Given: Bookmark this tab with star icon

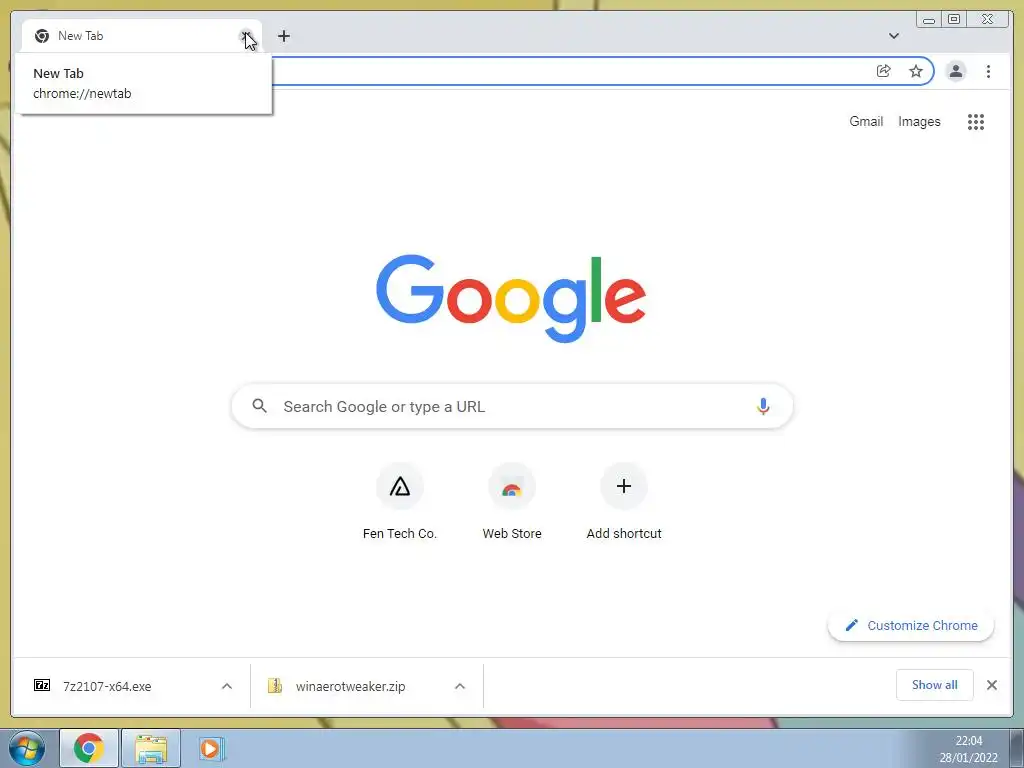Looking at the screenshot, I should click(916, 71).
